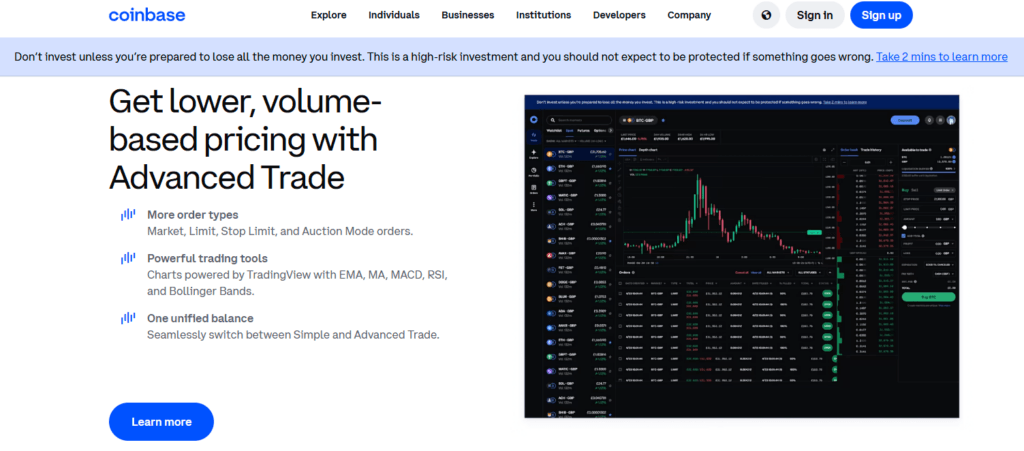Click the Sign up button
Screen dimensions: 1024x451
click(881, 15)
